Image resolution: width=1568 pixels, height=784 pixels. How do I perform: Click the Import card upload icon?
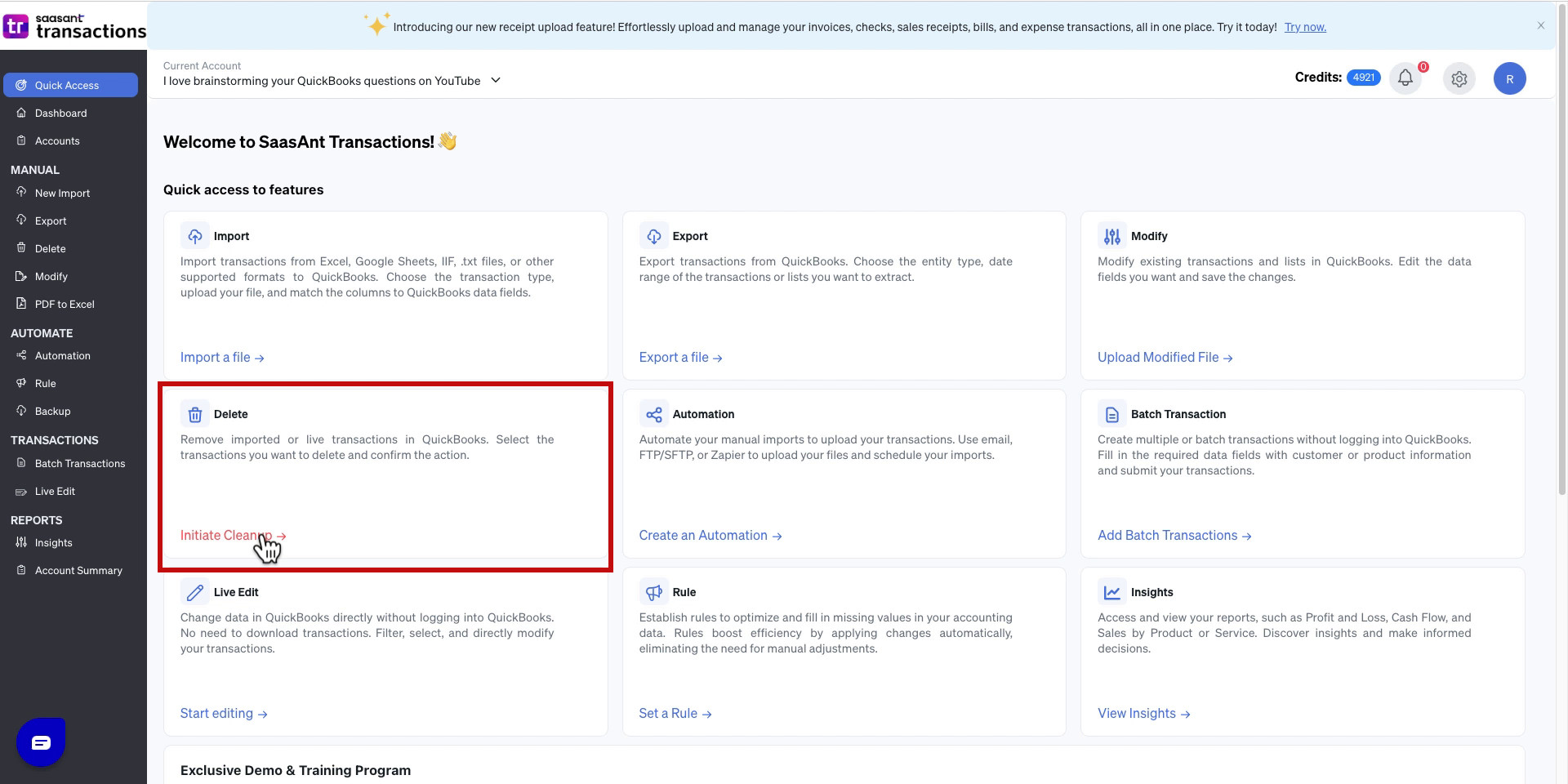pyautogui.click(x=195, y=236)
